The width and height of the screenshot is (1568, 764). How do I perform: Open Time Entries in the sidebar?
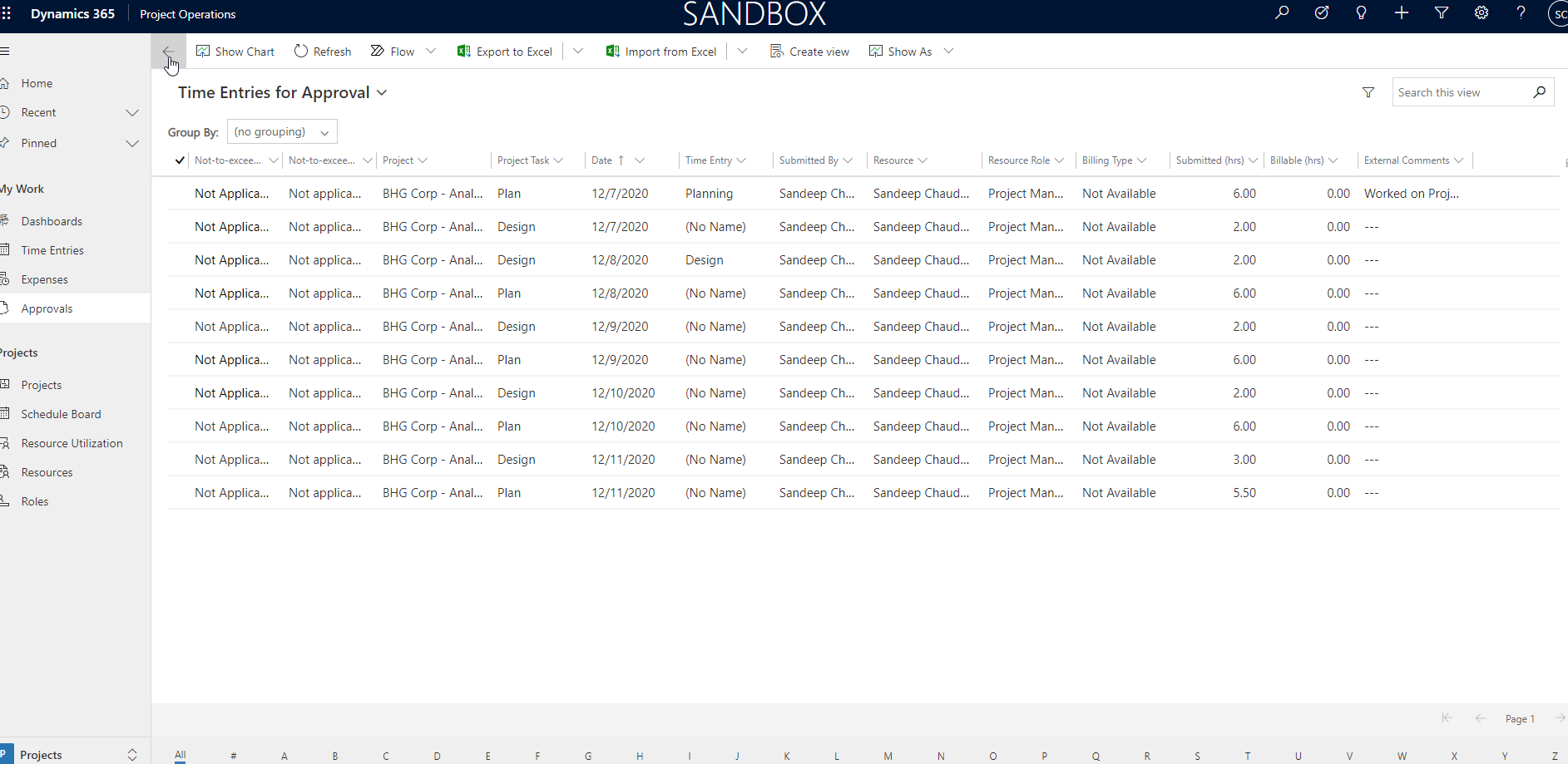pyautogui.click(x=52, y=250)
